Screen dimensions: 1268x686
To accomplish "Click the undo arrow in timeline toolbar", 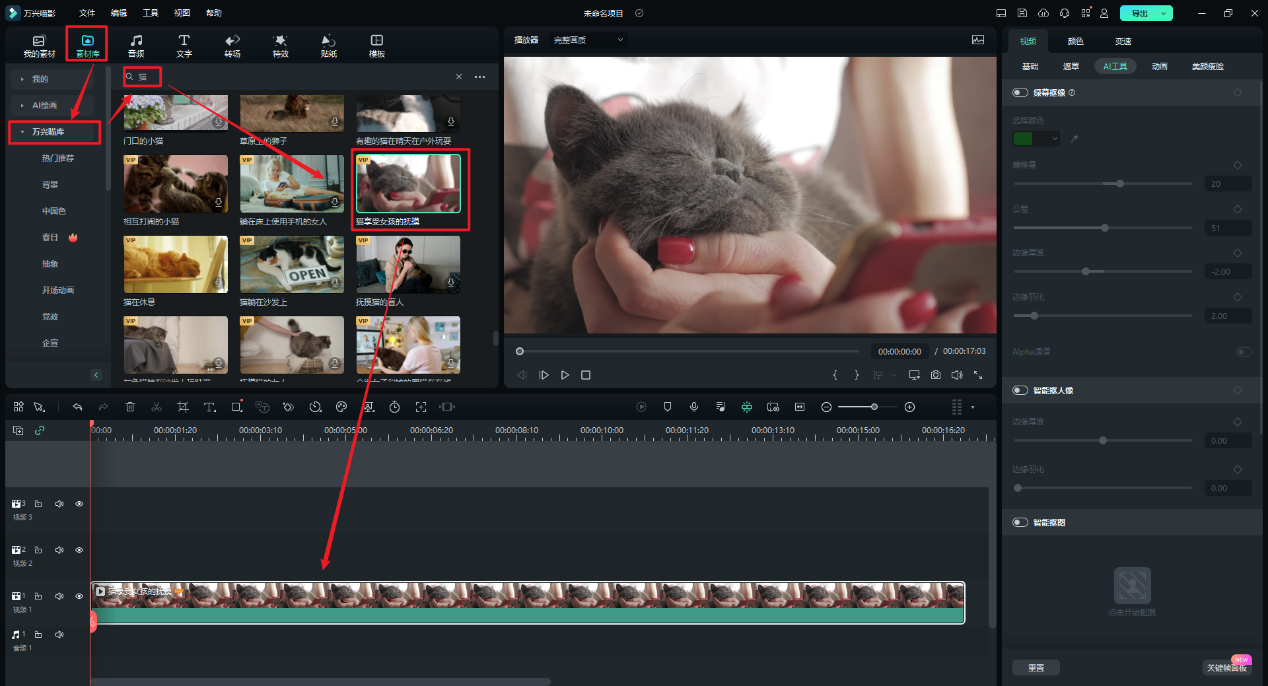I will point(77,407).
